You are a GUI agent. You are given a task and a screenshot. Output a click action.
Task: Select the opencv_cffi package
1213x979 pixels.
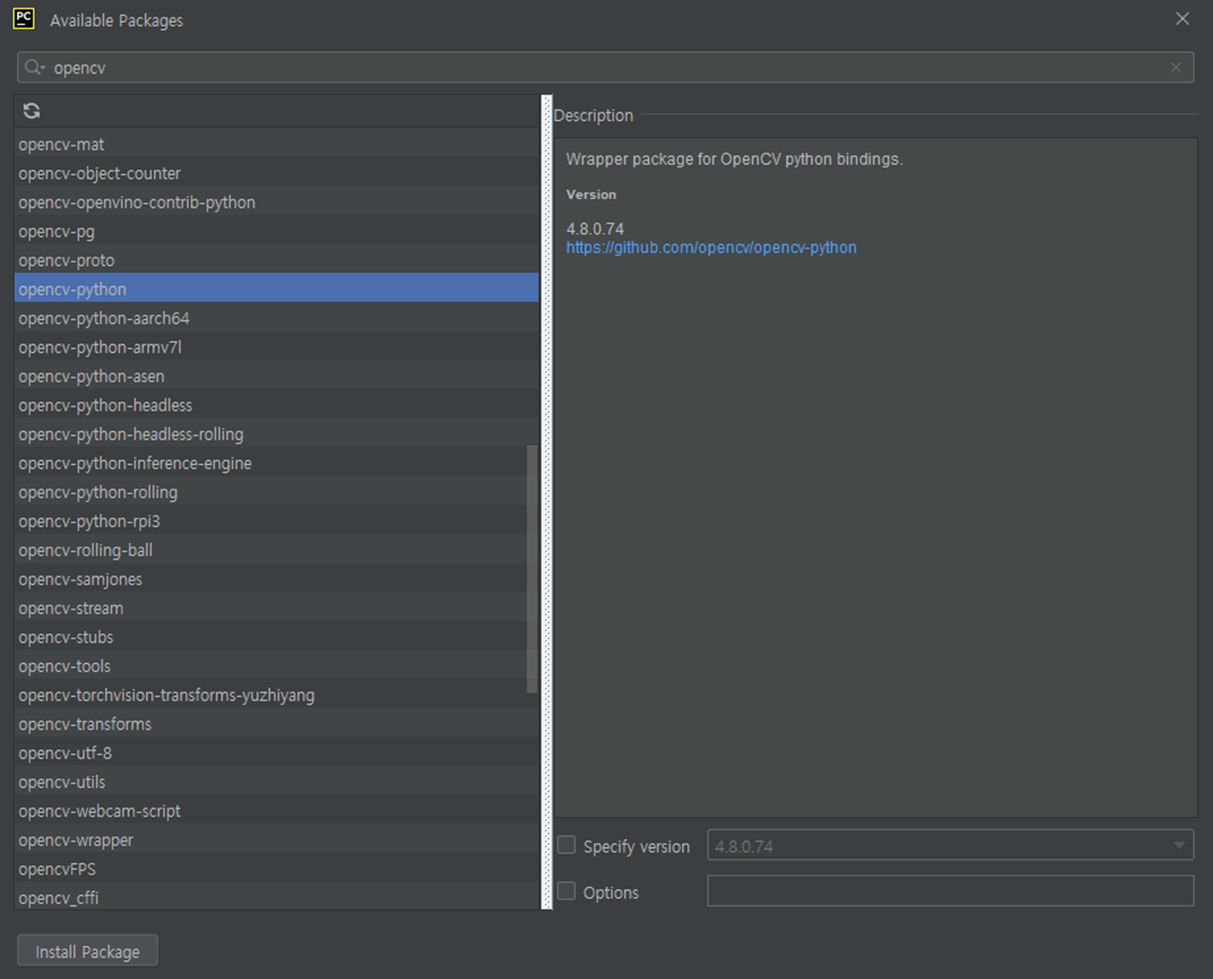[x=277, y=897]
